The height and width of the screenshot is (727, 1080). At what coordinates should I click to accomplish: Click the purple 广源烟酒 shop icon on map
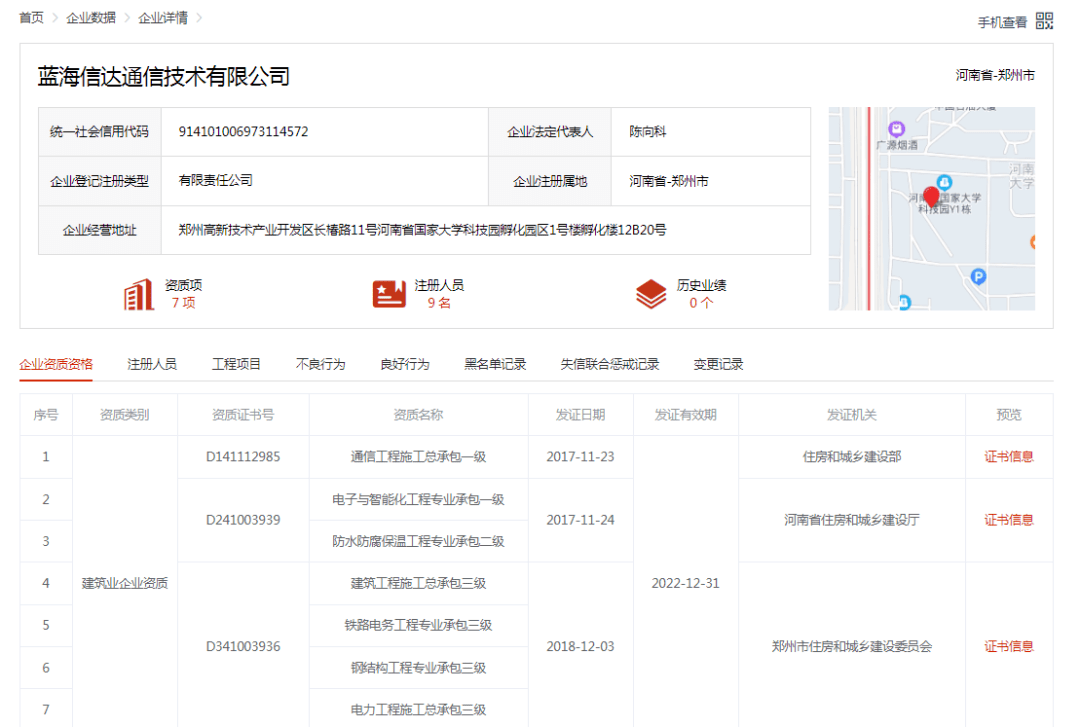pos(896,129)
